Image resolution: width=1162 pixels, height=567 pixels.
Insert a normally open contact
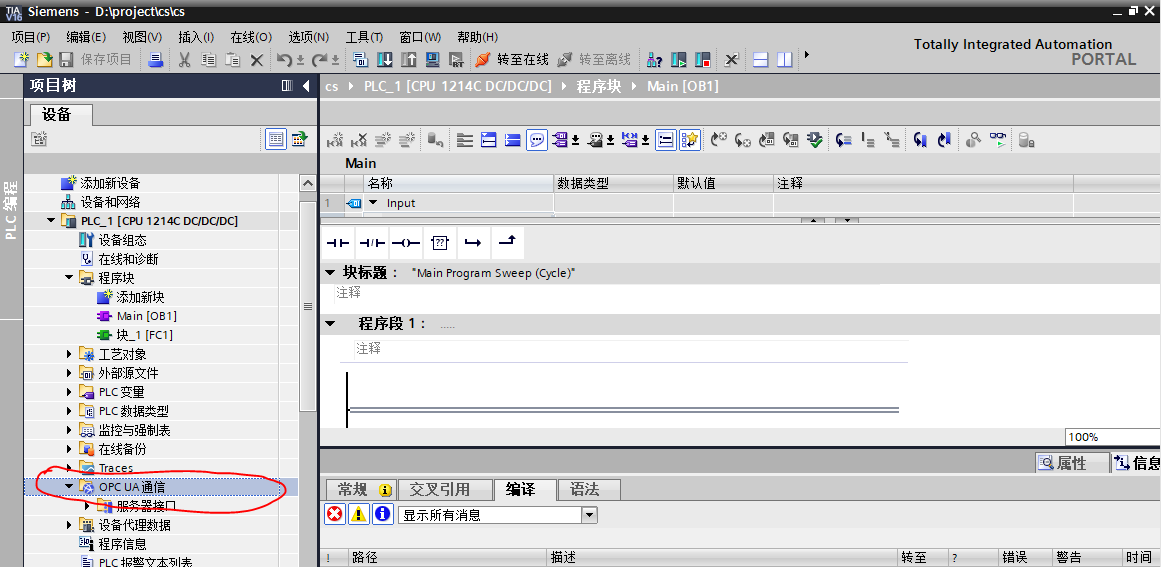coord(338,243)
